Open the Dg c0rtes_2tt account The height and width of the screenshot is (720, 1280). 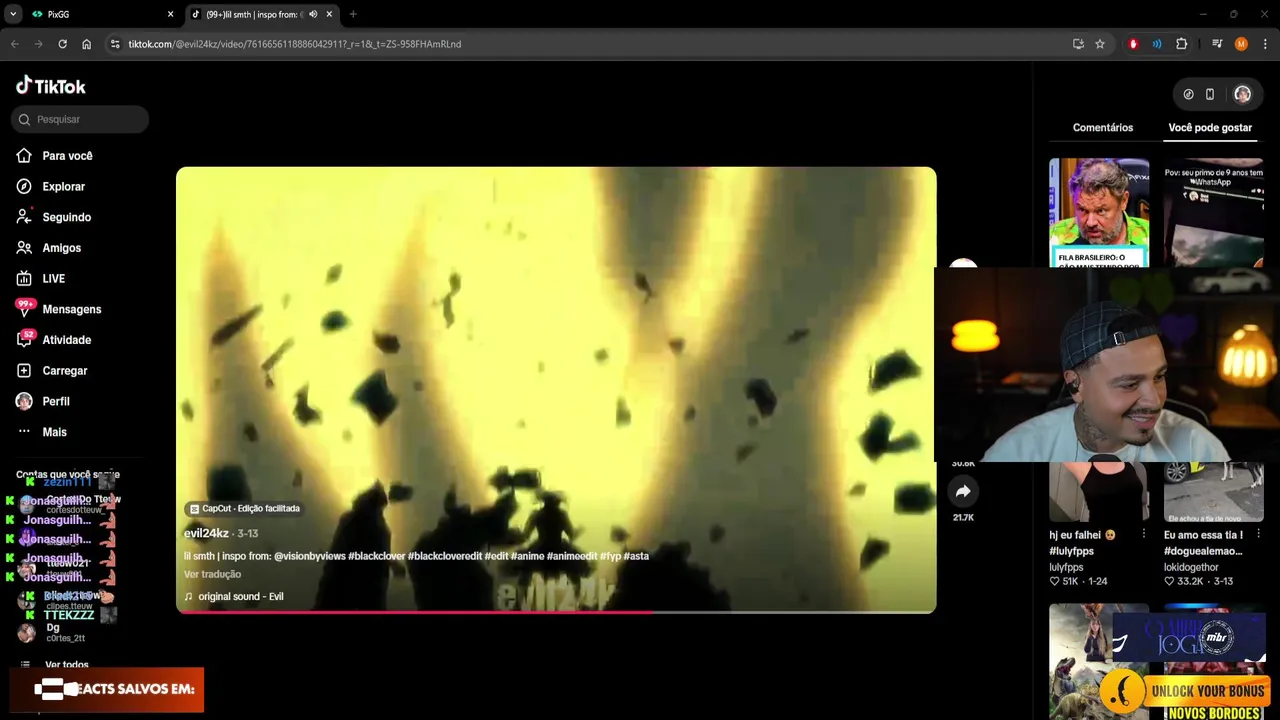[x=52, y=633]
